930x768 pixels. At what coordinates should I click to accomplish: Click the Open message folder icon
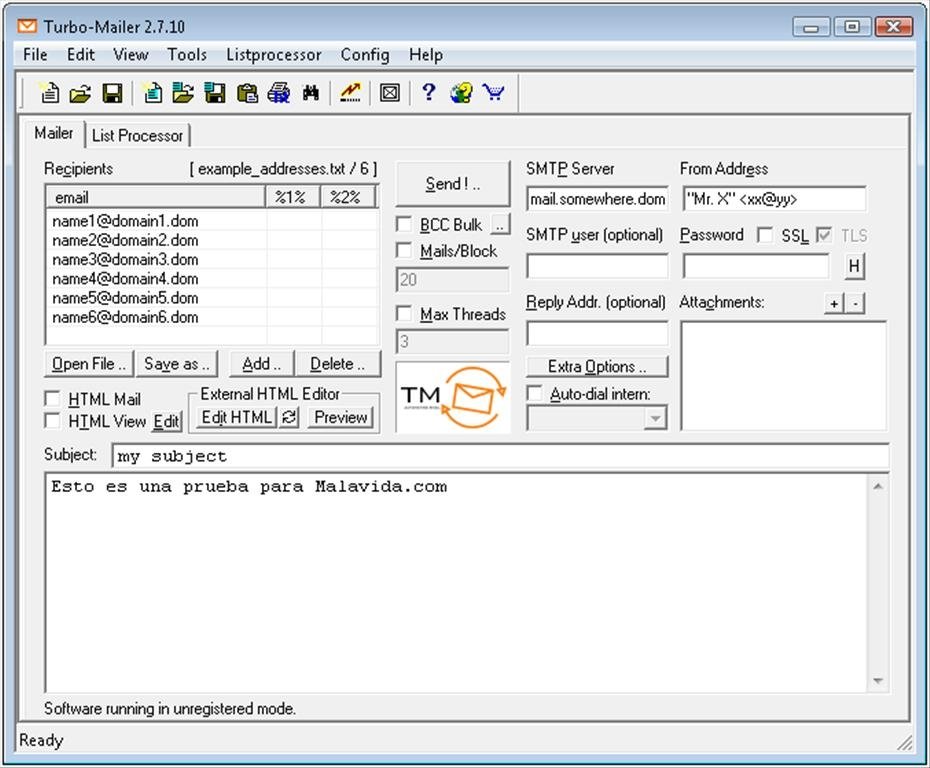pos(80,93)
